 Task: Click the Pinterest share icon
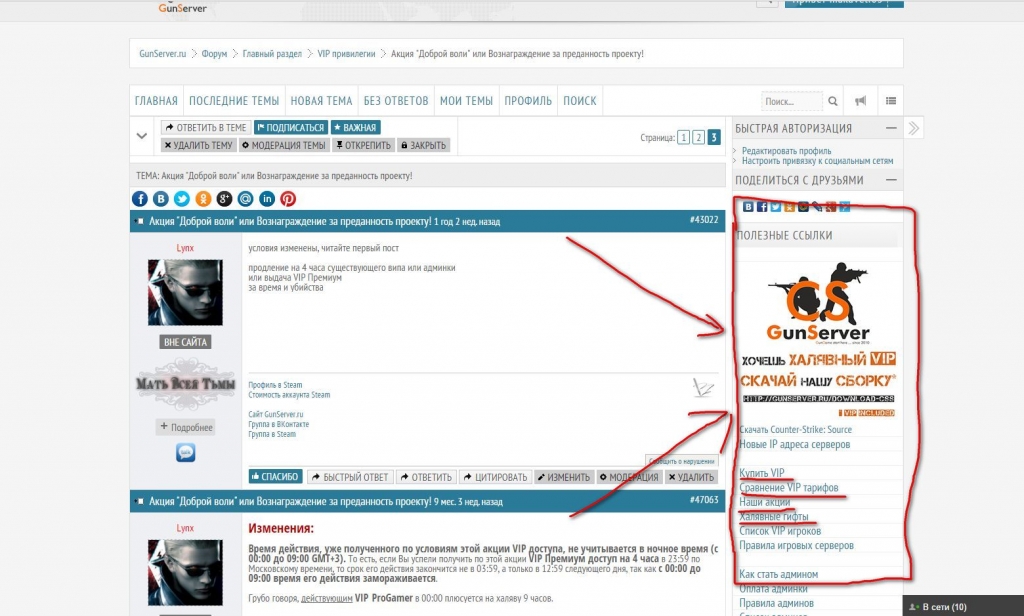288,199
